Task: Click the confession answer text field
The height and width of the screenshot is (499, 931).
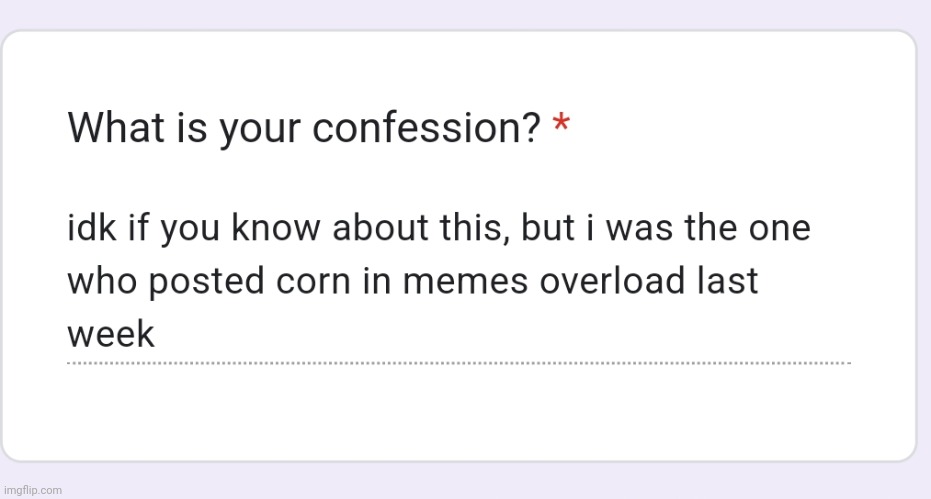Action: 458,281
